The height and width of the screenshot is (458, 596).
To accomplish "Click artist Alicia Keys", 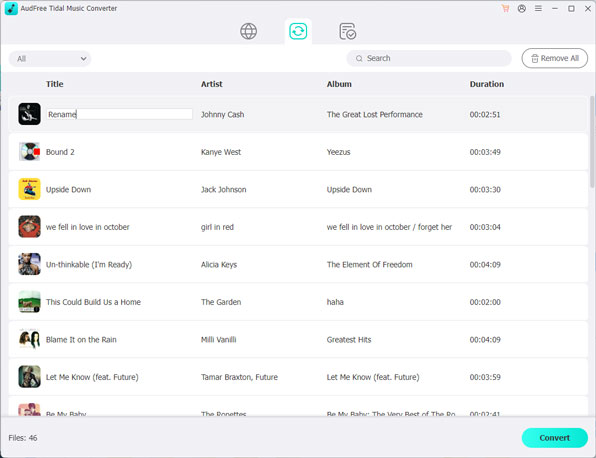I will point(219,265).
